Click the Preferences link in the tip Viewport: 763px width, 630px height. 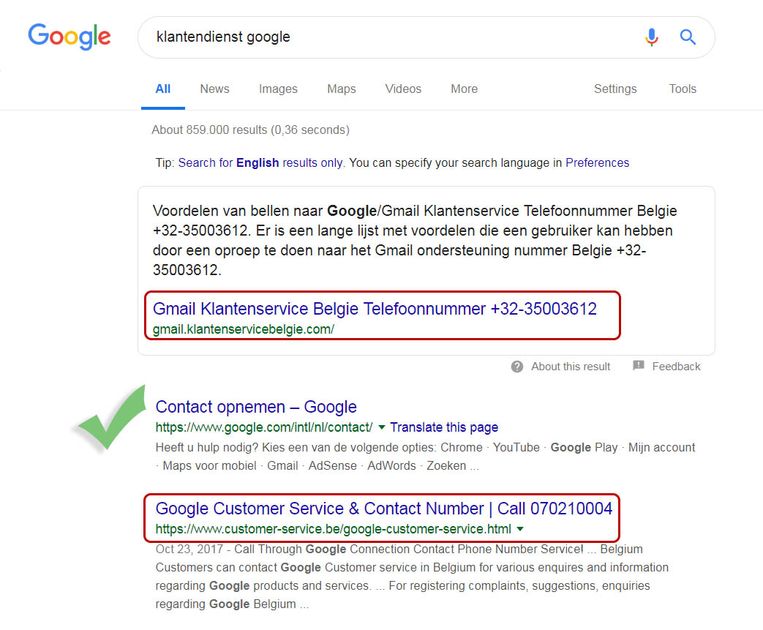(597, 162)
